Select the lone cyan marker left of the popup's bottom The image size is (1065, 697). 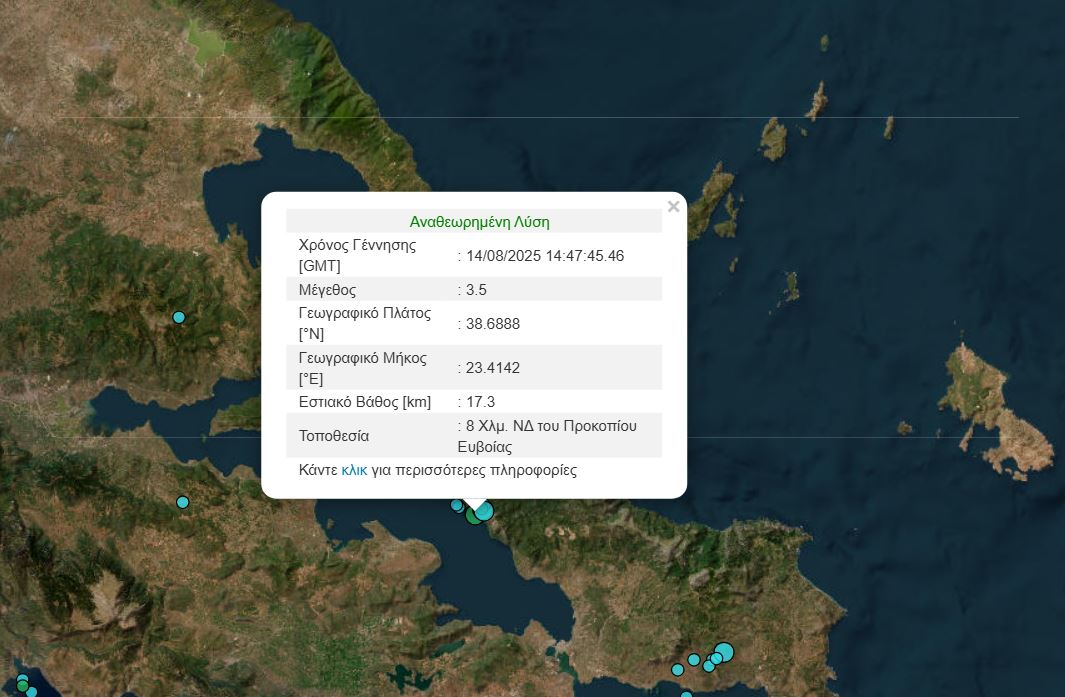(182, 502)
